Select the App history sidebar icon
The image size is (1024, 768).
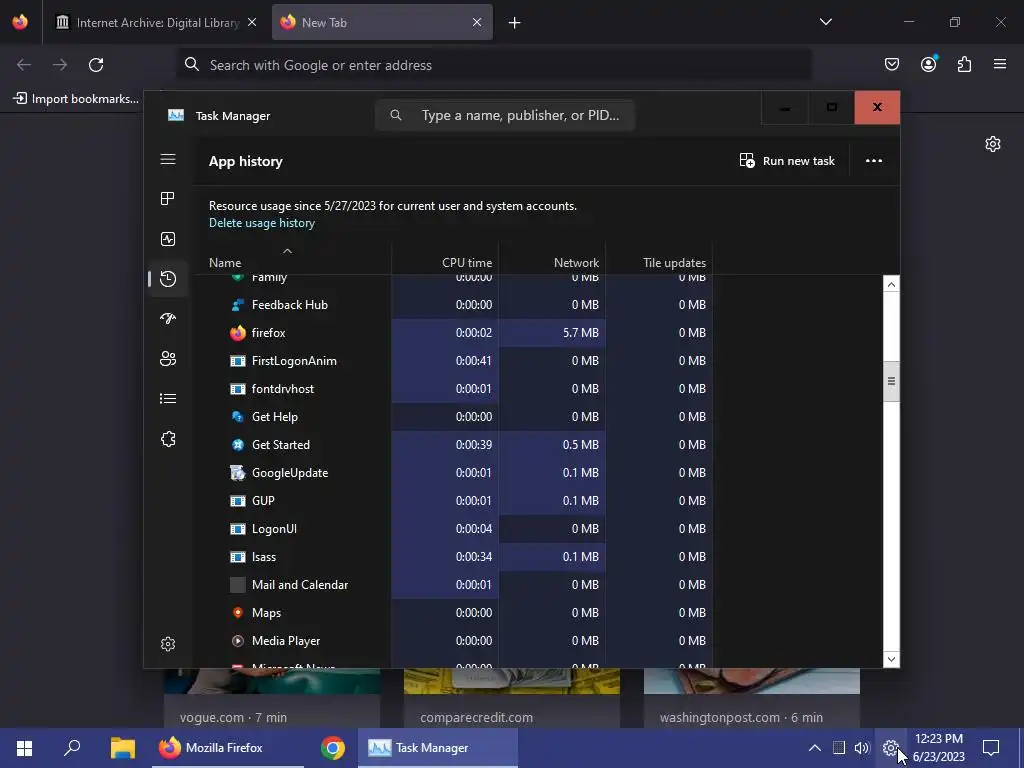click(168, 279)
